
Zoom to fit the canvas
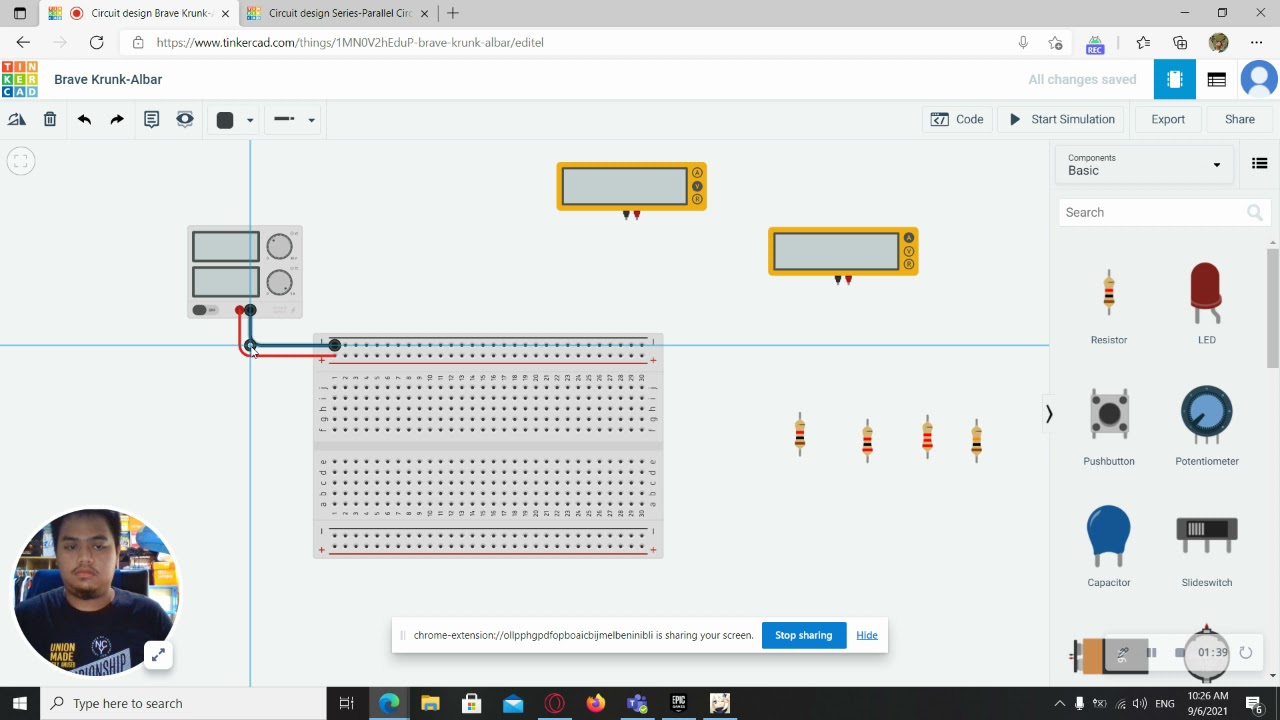tap(20, 161)
